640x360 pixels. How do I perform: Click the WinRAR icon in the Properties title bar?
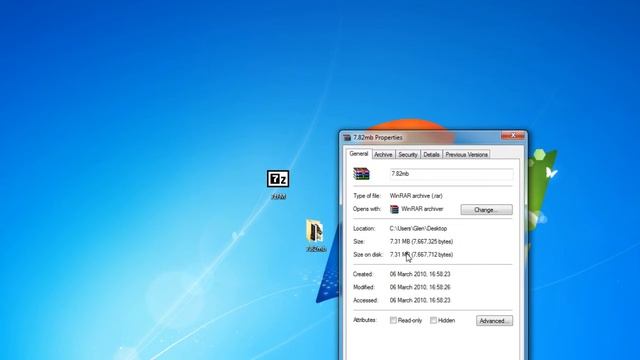(x=347, y=138)
